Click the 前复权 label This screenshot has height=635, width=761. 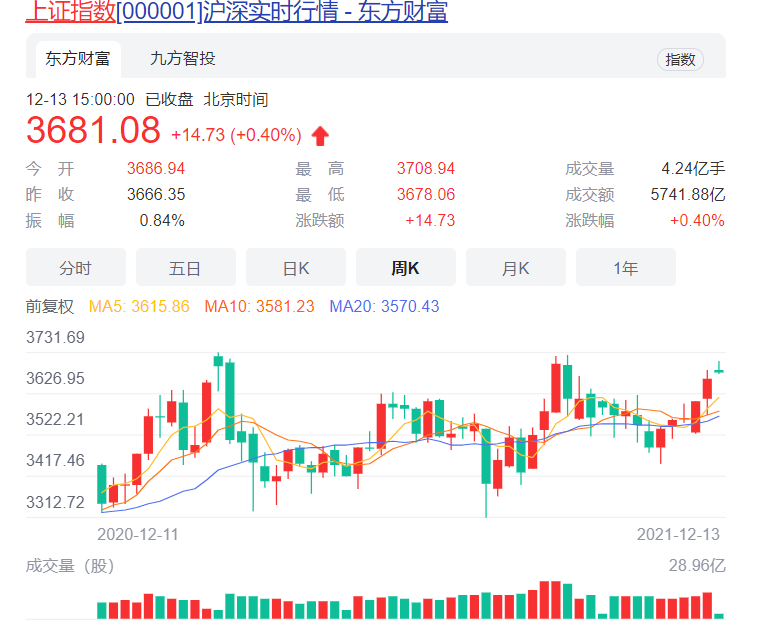click(50, 307)
